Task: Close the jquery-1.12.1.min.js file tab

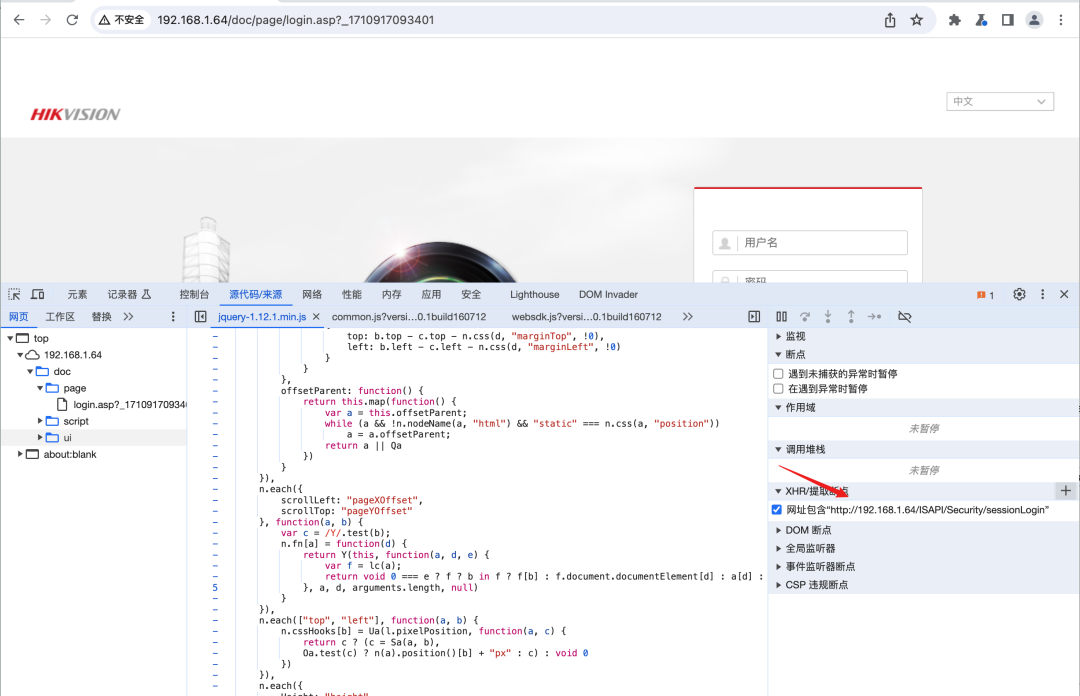Action: pos(316,316)
